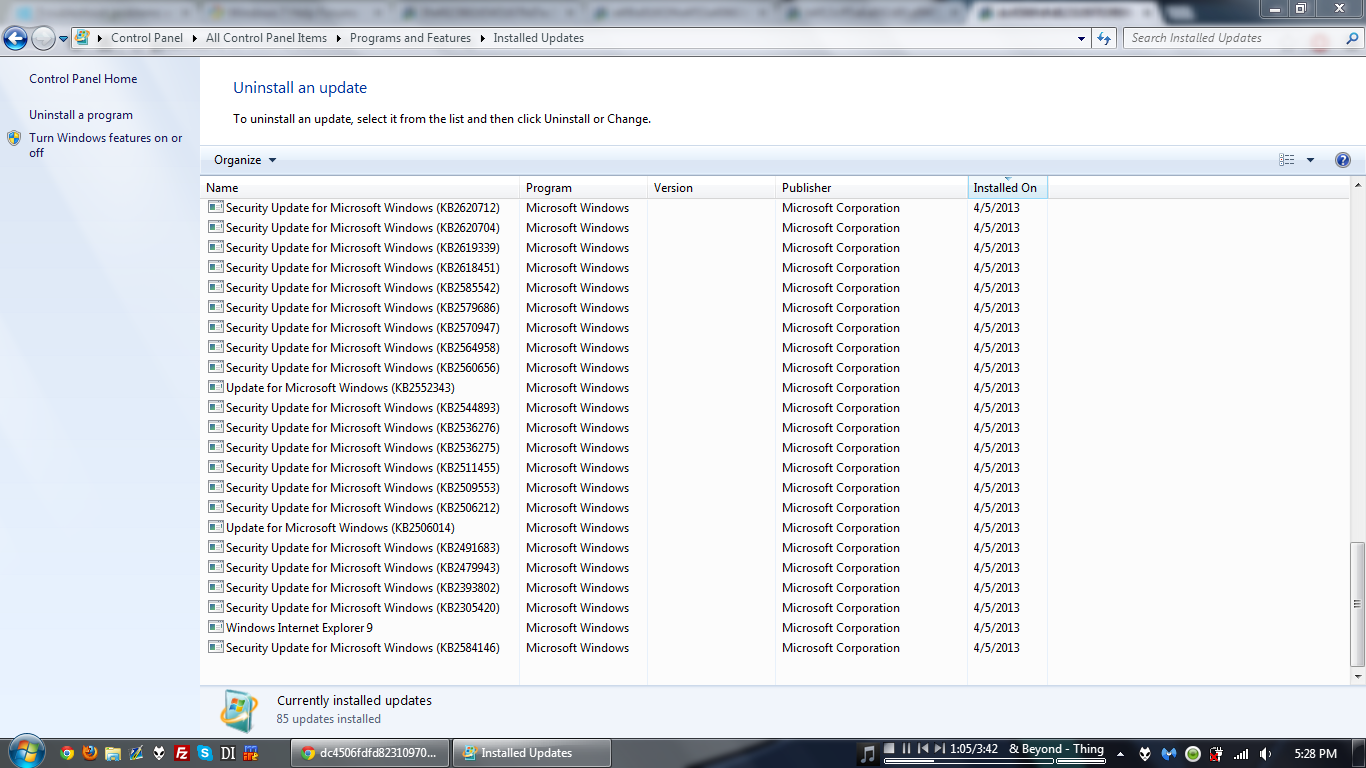This screenshot has height=768, width=1366.
Task: Launch FileZilla from quick launch
Action: 182,753
